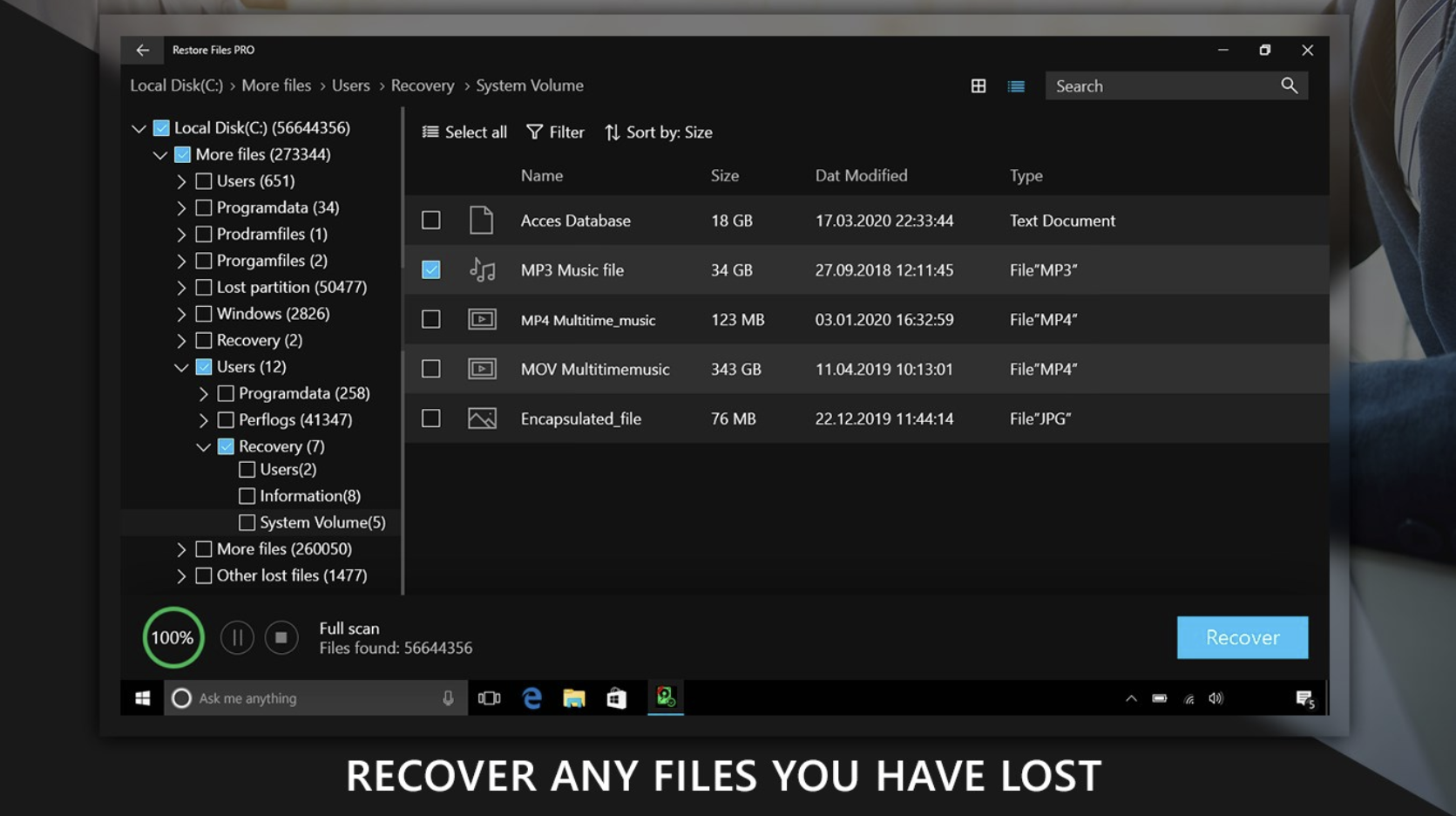Click the Cortana microphone icon

point(448,698)
